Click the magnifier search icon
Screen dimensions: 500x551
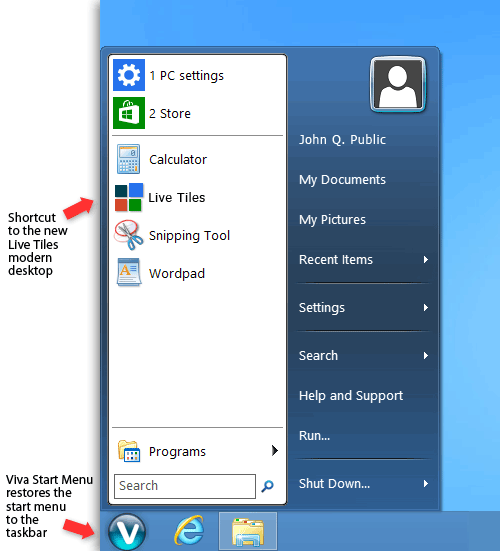268,486
